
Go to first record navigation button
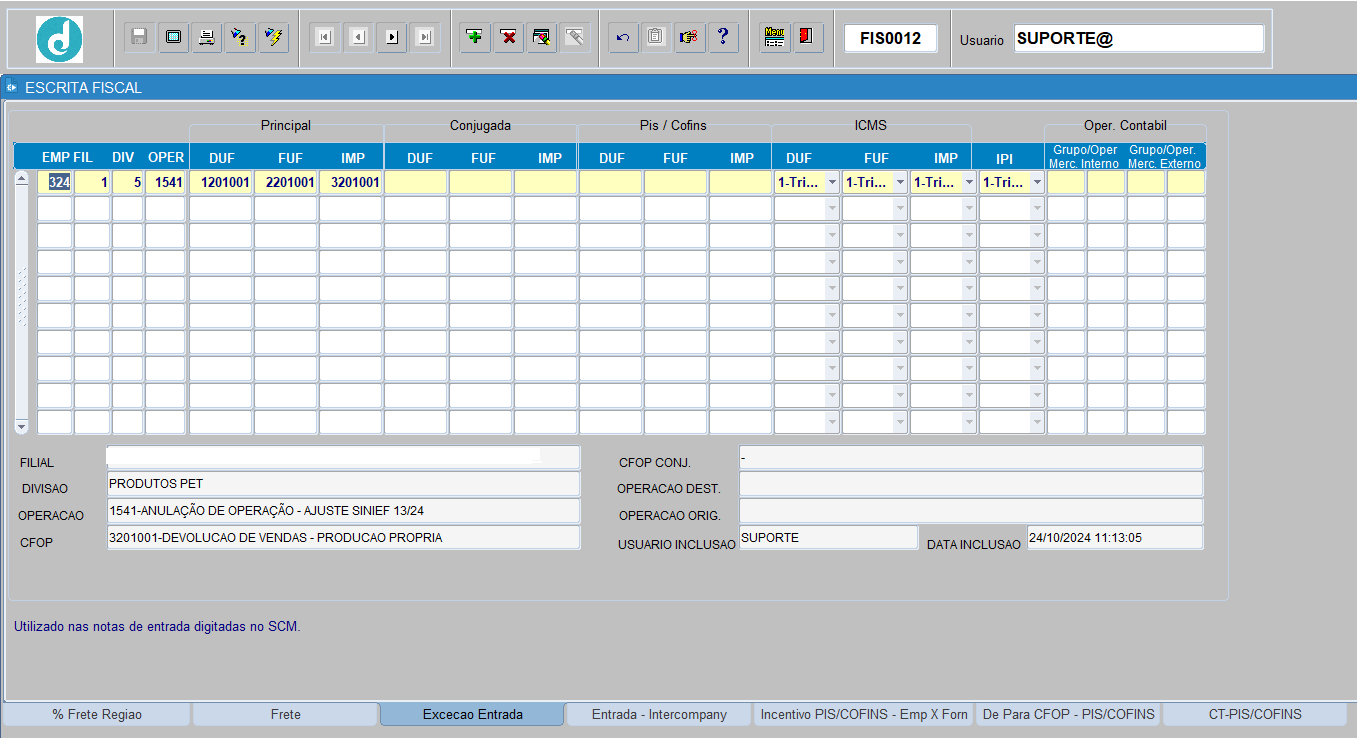[324, 37]
